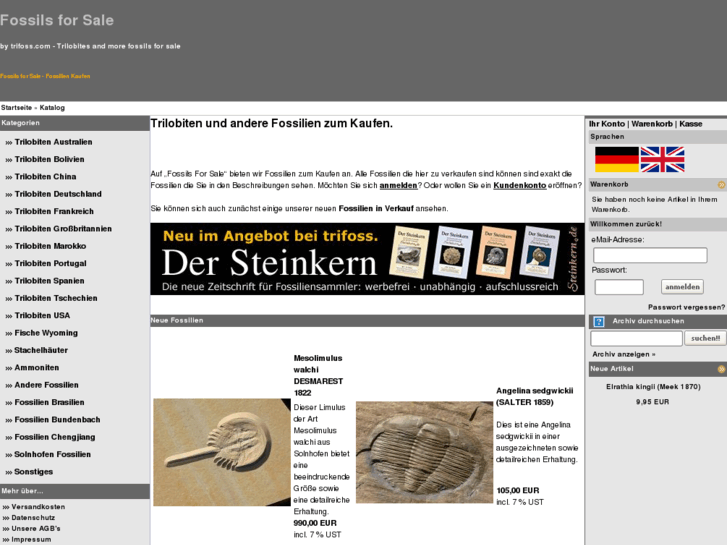Screen dimensions: 727x545
Task: Open Trilobiten Bolivien category
Action: [x=50, y=159]
